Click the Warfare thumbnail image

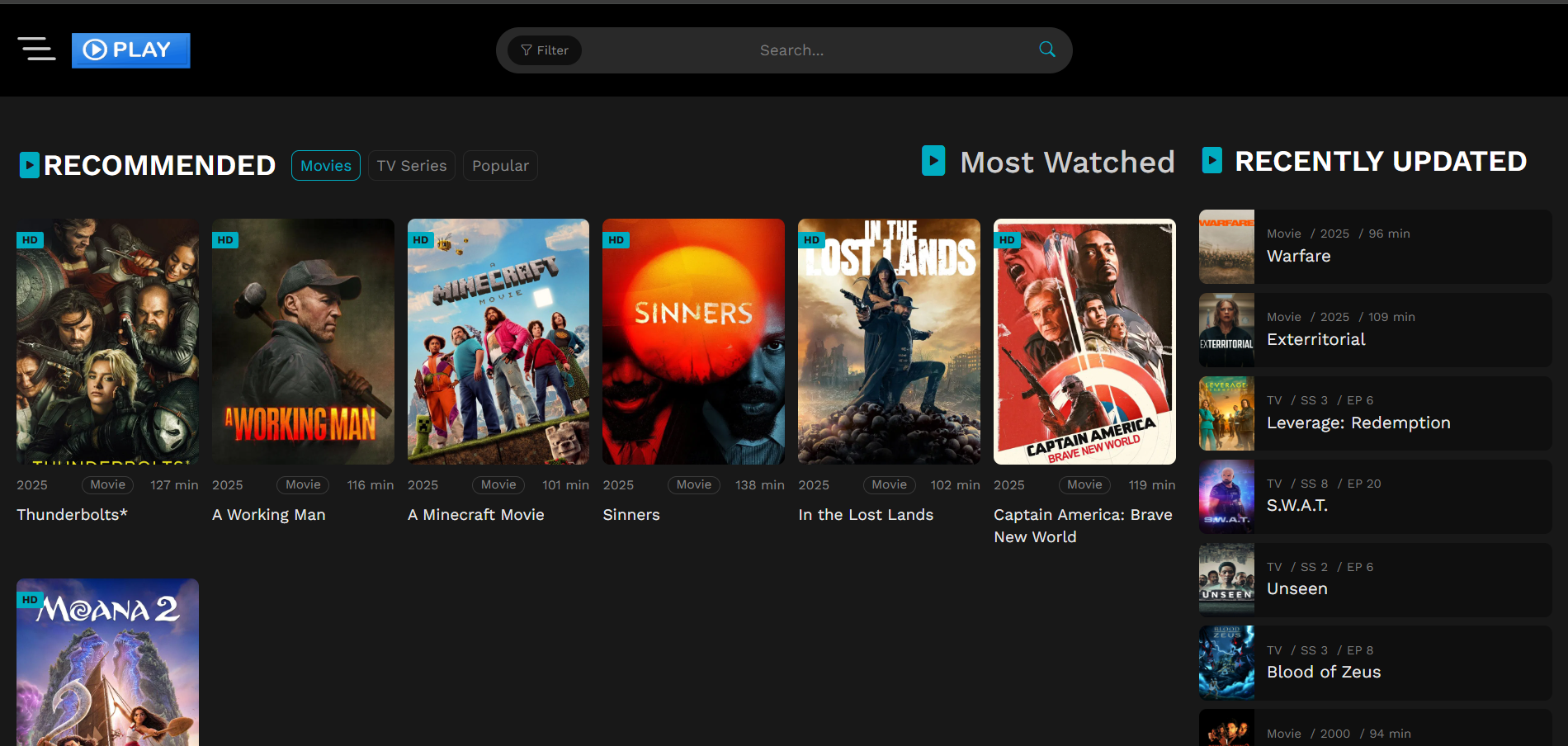[1226, 247]
